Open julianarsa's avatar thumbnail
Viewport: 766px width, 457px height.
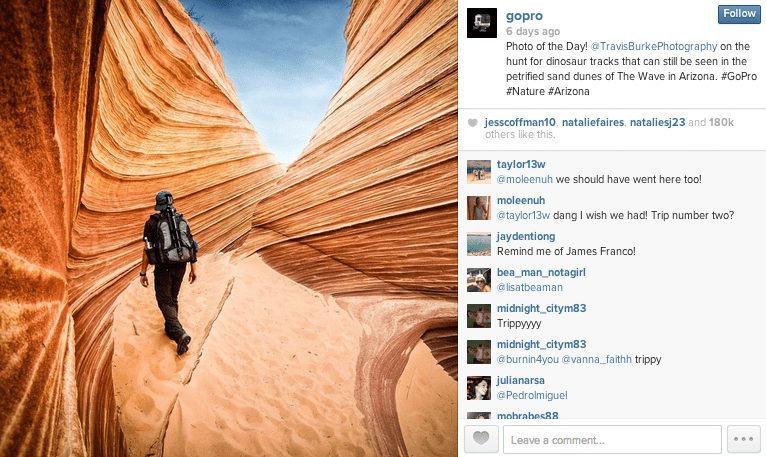click(479, 388)
